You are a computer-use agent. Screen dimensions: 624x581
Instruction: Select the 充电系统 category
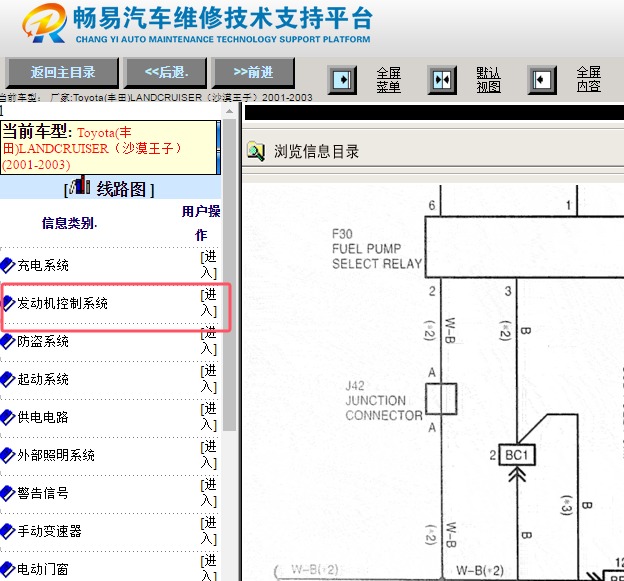click(x=43, y=265)
